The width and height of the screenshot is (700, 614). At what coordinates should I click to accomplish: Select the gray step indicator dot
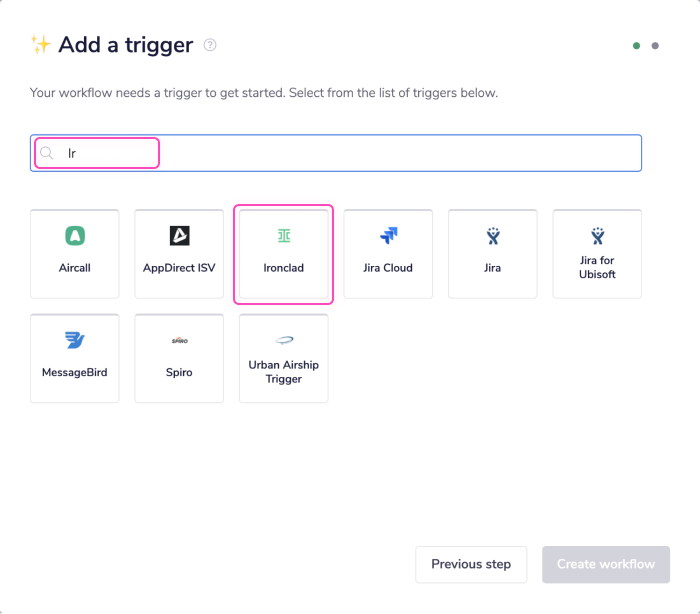[655, 45]
